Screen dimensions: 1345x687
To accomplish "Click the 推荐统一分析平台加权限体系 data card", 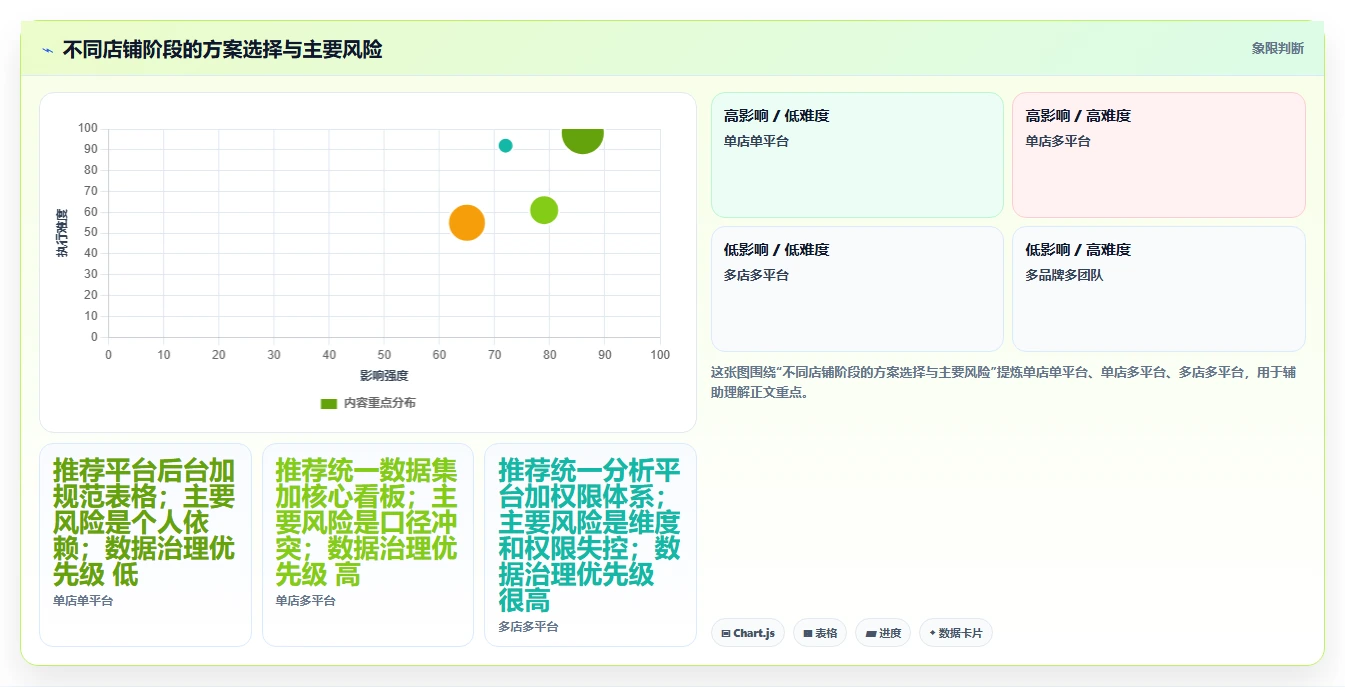I will [590, 545].
